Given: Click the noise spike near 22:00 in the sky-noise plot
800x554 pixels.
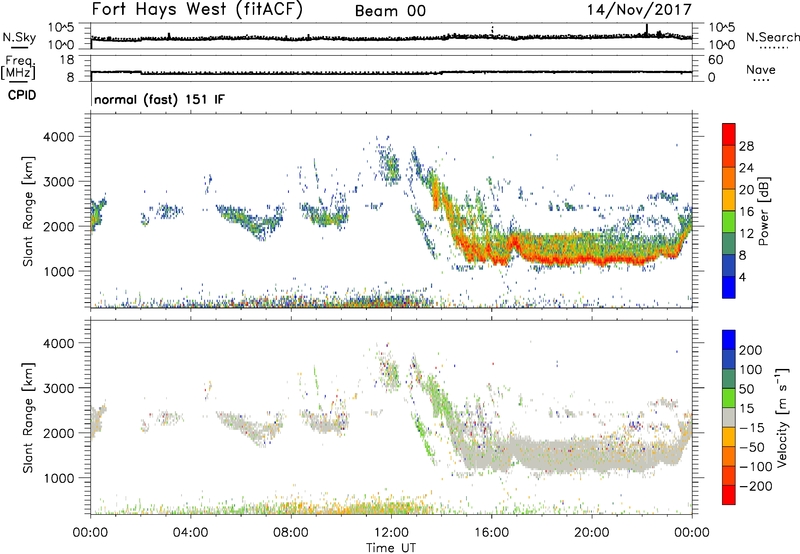Looking at the screenshot, I should coord(647,30).
